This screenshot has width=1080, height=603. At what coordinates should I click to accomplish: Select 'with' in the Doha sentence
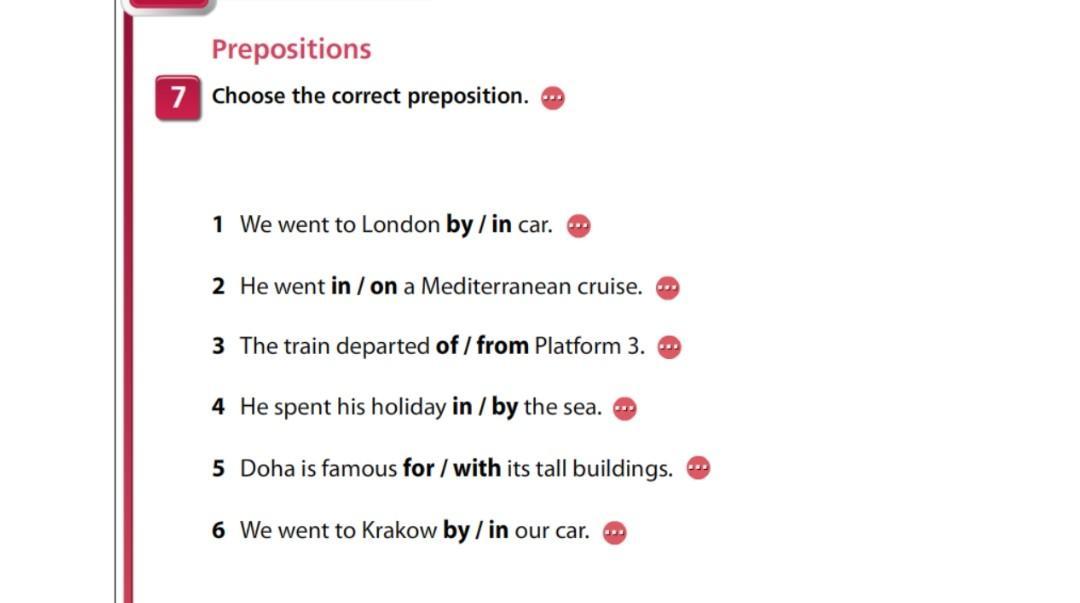click(x=477, y=468)
